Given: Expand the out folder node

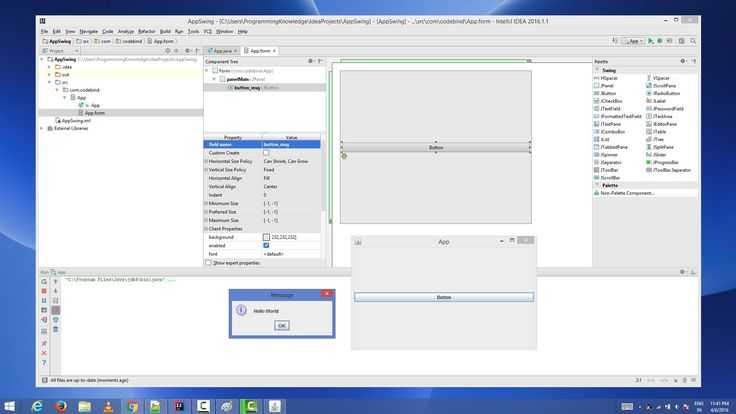Looking at the screenshot, I should coord(50,75).
